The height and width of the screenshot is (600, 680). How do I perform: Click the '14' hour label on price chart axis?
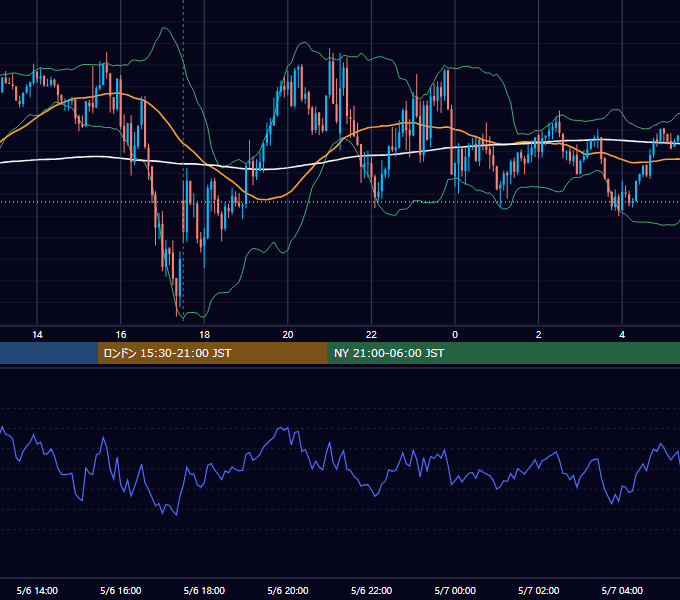tap(37, 335)
